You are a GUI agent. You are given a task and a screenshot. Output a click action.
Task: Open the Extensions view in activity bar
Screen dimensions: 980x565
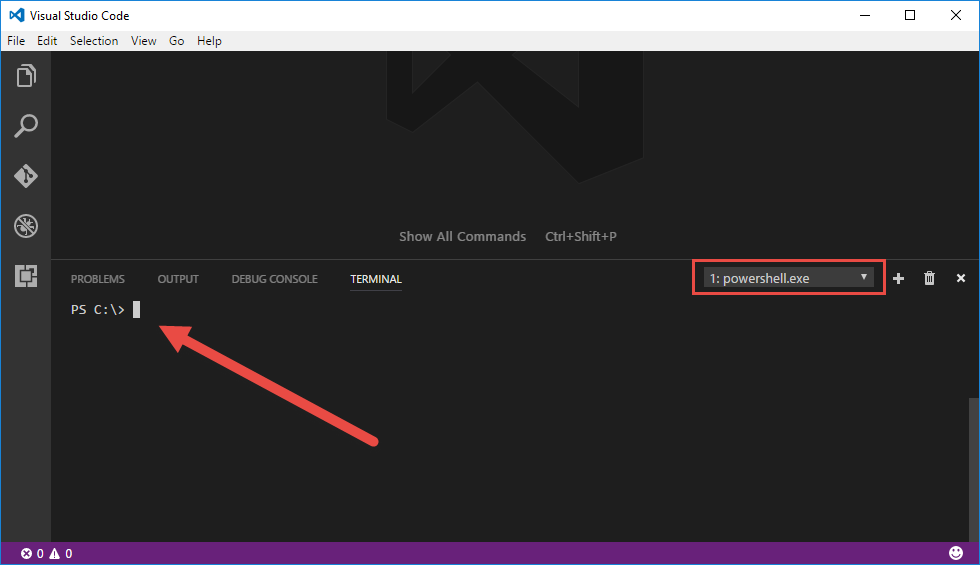26,276
